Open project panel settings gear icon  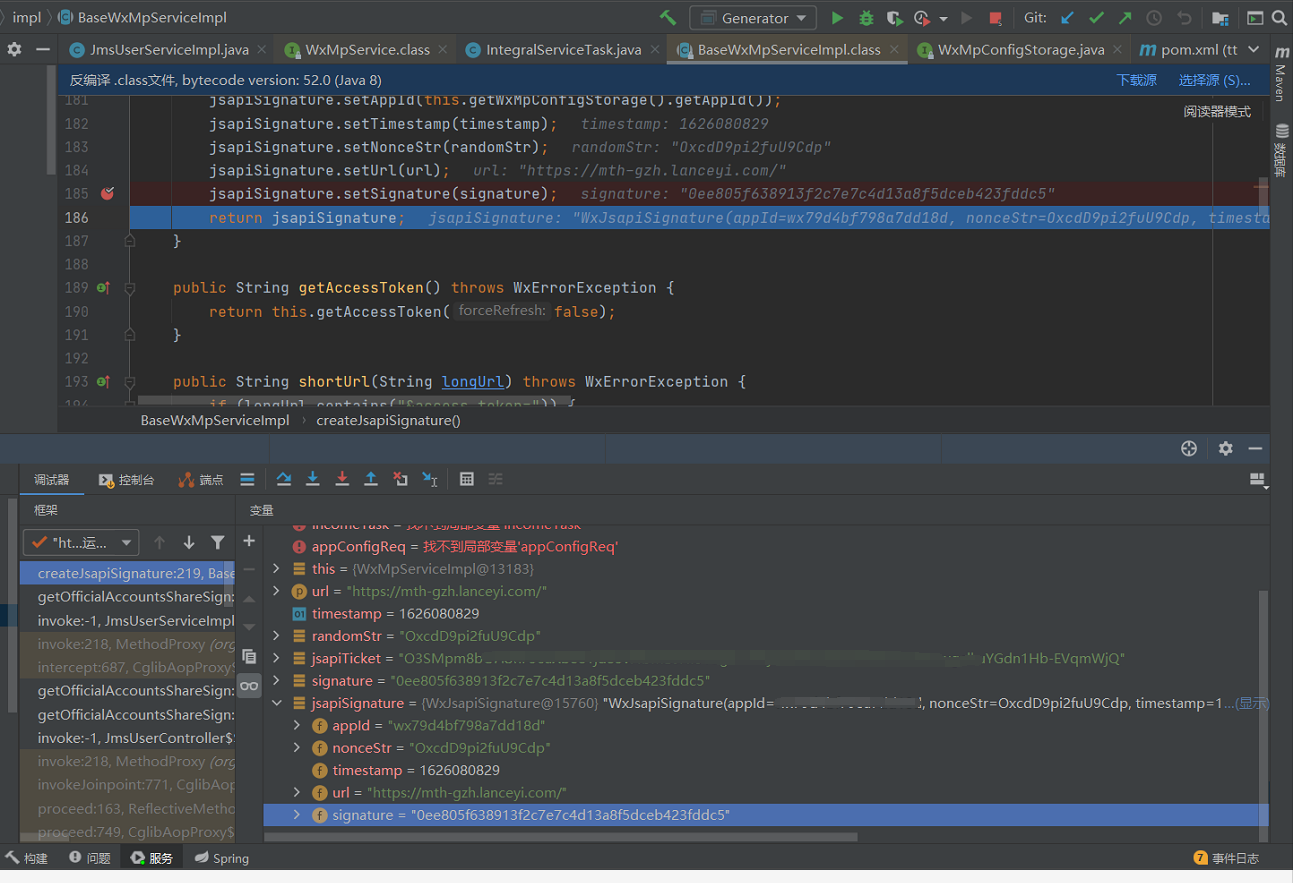(x=14, y=49)
